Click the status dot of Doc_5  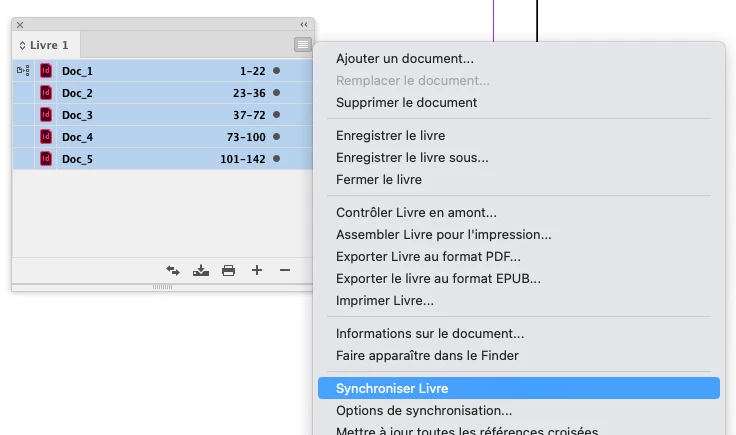(x=276, y=159)
